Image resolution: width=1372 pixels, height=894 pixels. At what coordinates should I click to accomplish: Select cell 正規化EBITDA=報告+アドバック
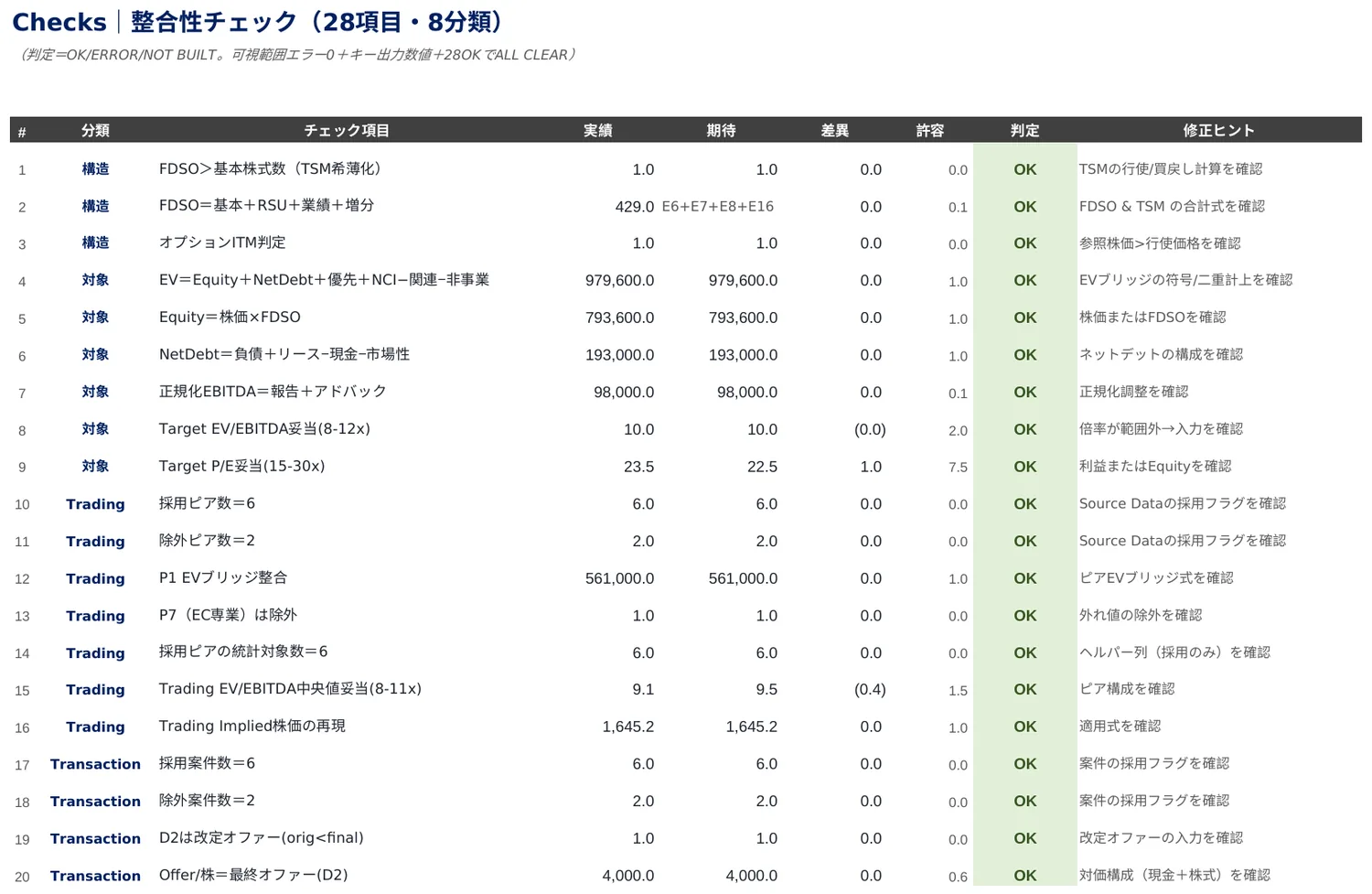pyautogui.click(x=273, y=392)
